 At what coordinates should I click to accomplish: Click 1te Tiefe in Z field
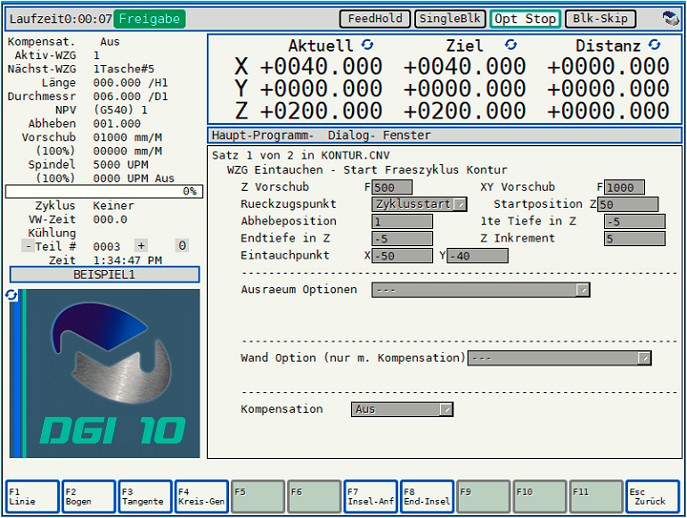[634, 221]
